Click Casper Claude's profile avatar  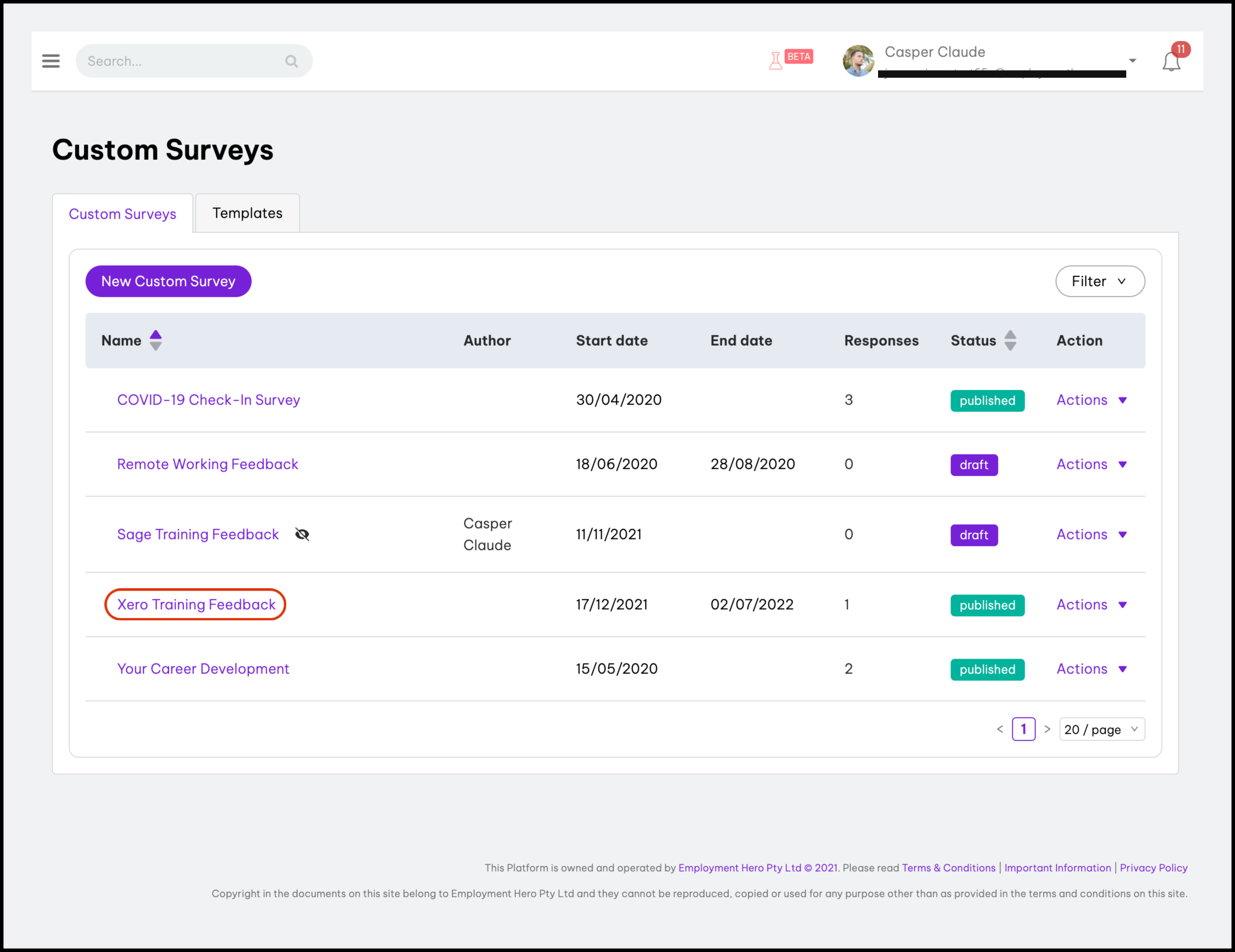click(x=858, y=60)
